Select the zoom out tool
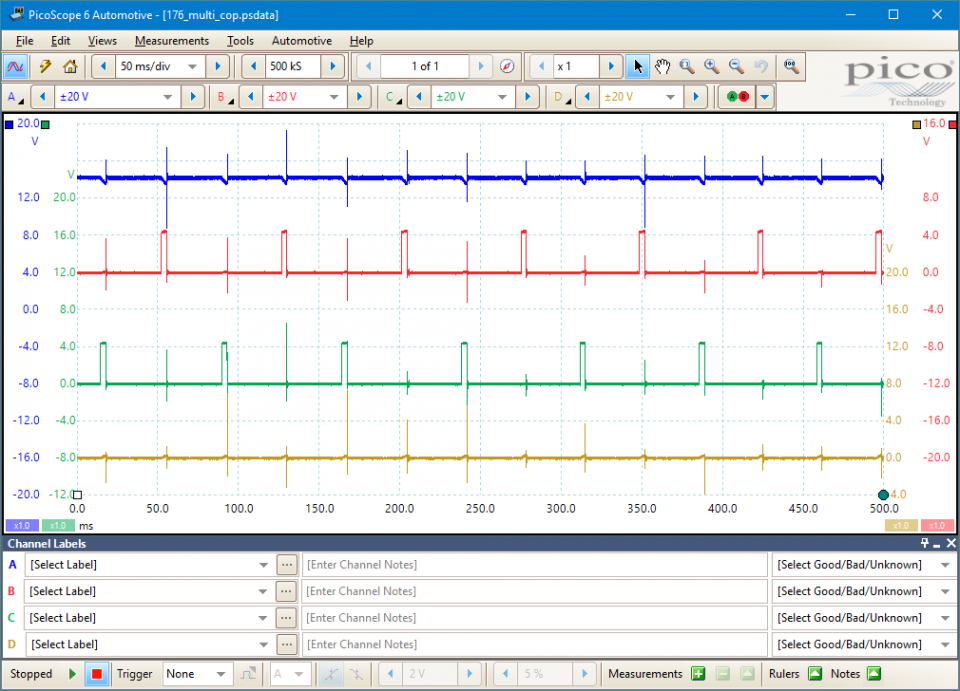Image resolution: width=960 pixels, height=691 pixels. click(x=736, y=66)
